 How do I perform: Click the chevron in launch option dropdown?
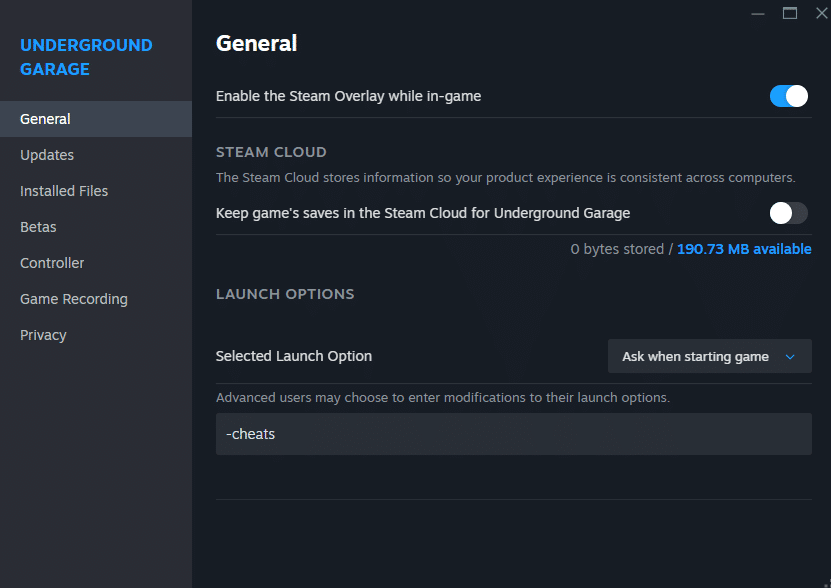(x=790, y=357)
